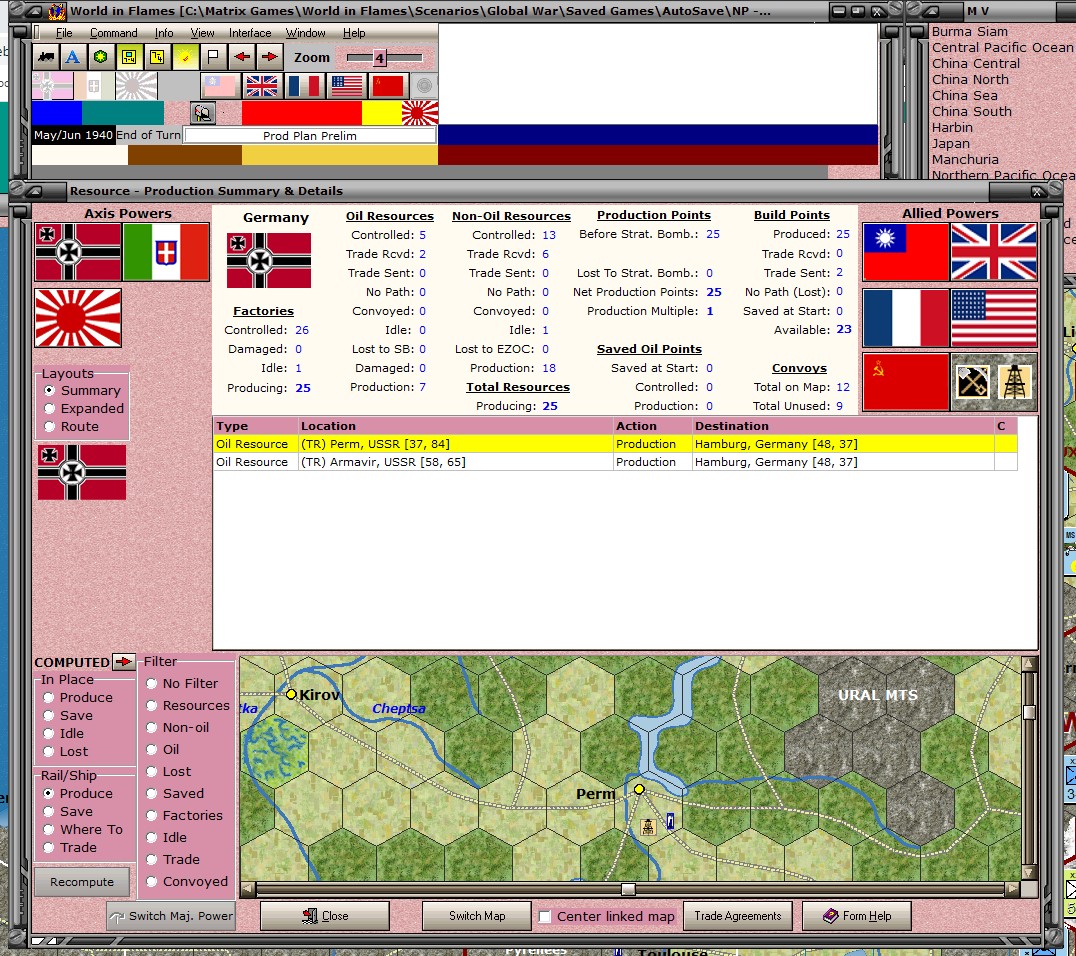
Task: Select the blue letter A toolbar icon
Action: pyautogui.click(x=73, y=57)
